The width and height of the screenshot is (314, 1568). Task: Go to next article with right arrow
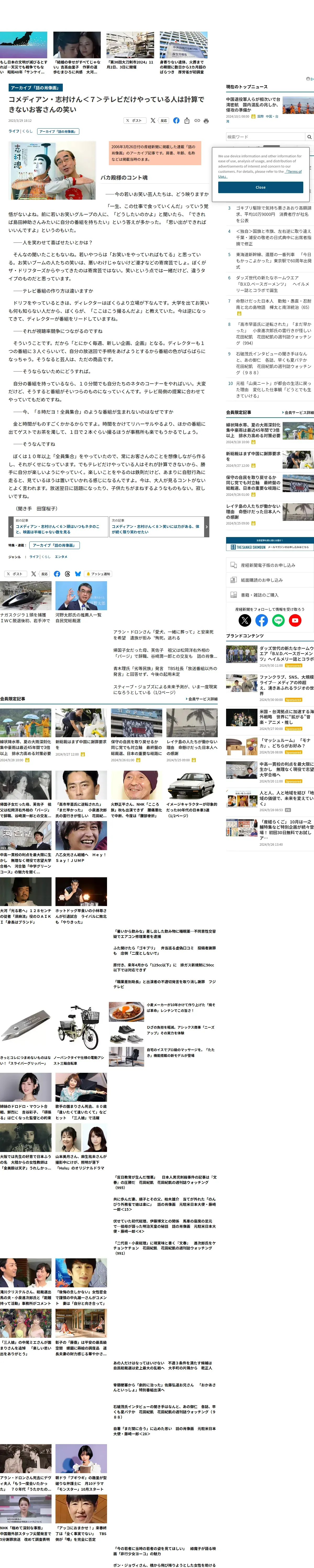tap(206, 527)
